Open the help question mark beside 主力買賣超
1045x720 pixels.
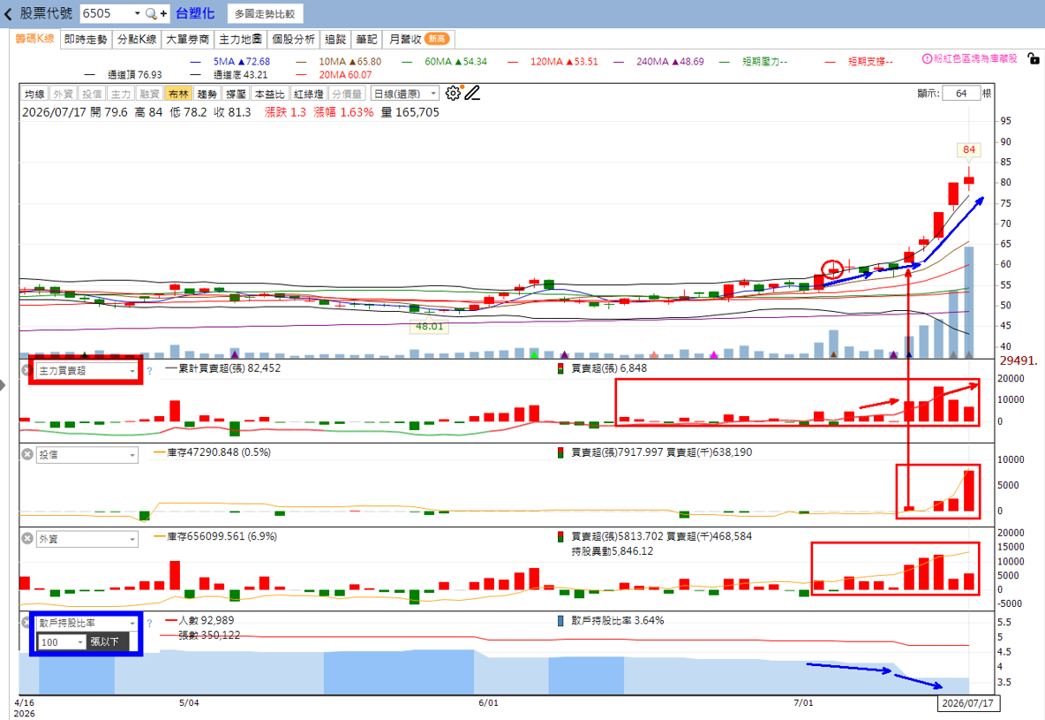point(149,371)
